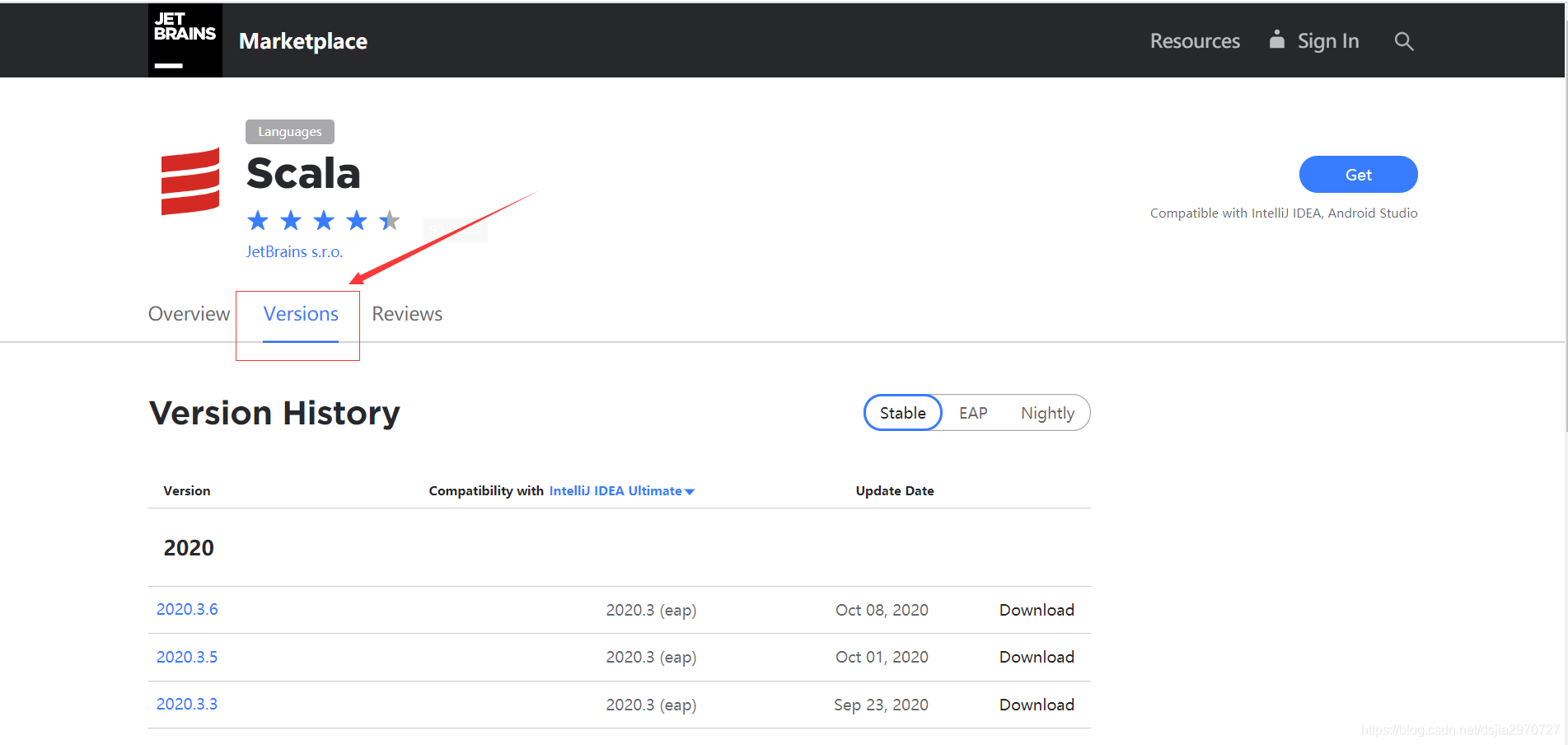Click the first rating star
The image size is (1568, 745).
258,220
